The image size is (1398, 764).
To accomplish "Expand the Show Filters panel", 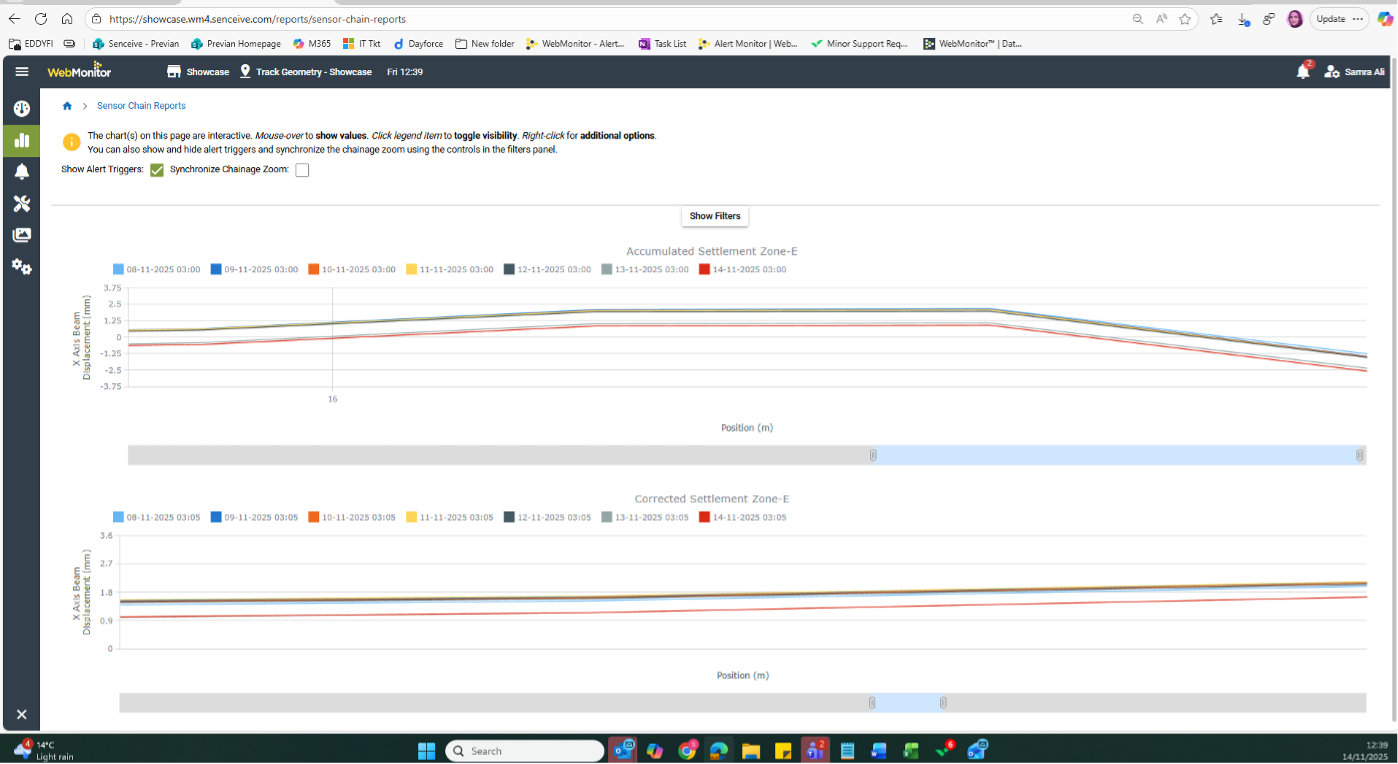I will coord(715,216).
